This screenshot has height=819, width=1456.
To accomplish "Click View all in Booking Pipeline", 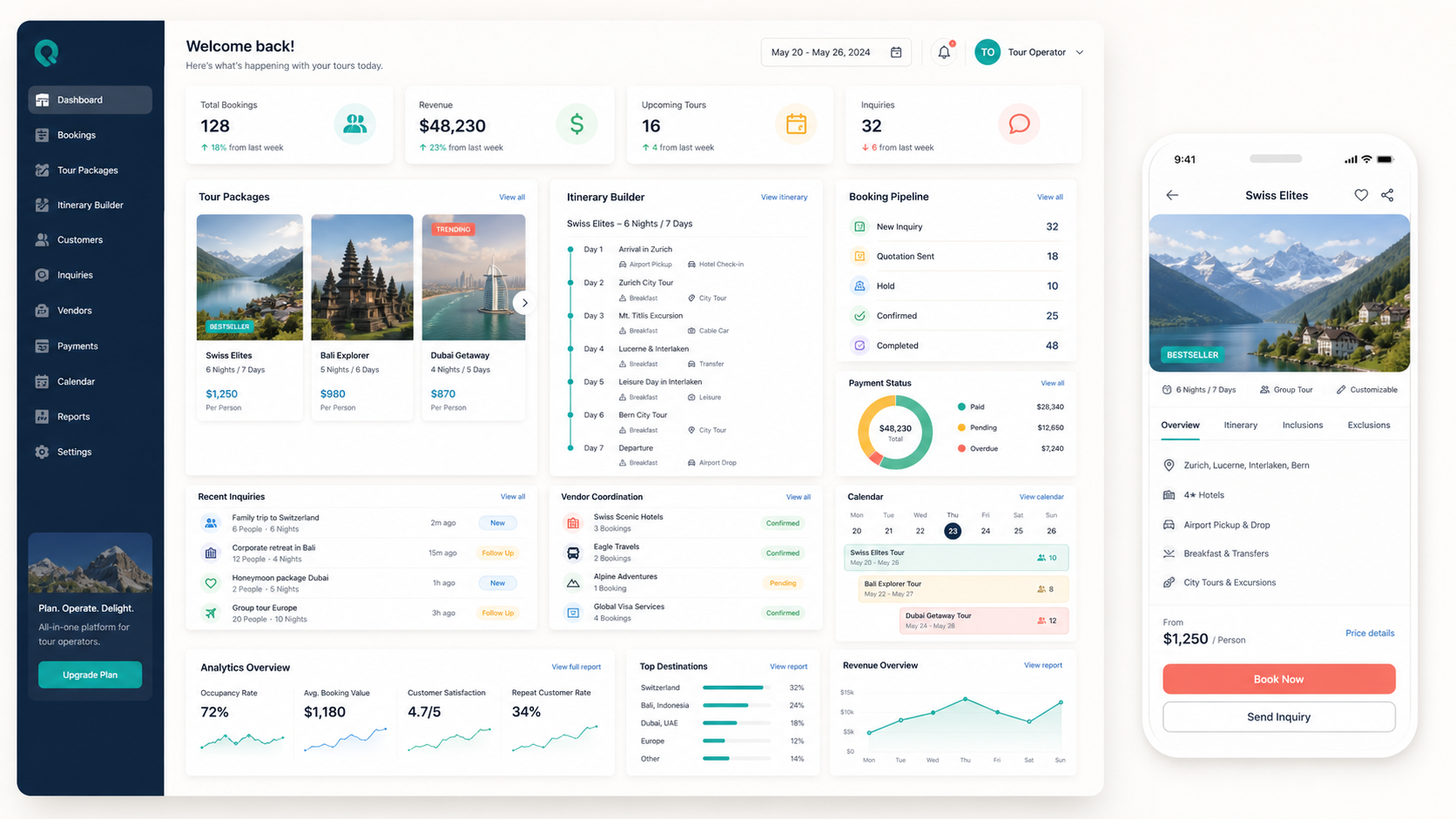I will pyautogui.click(x=1049, y=198).
